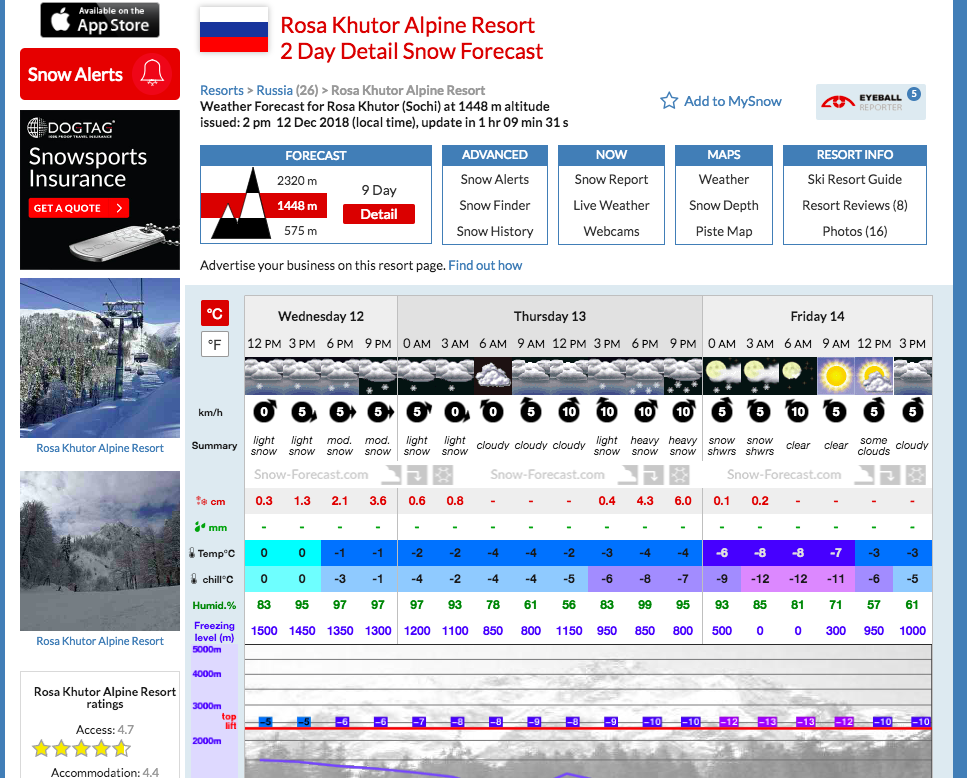Click the 1500 freezing level value

(x=264, y=630)
